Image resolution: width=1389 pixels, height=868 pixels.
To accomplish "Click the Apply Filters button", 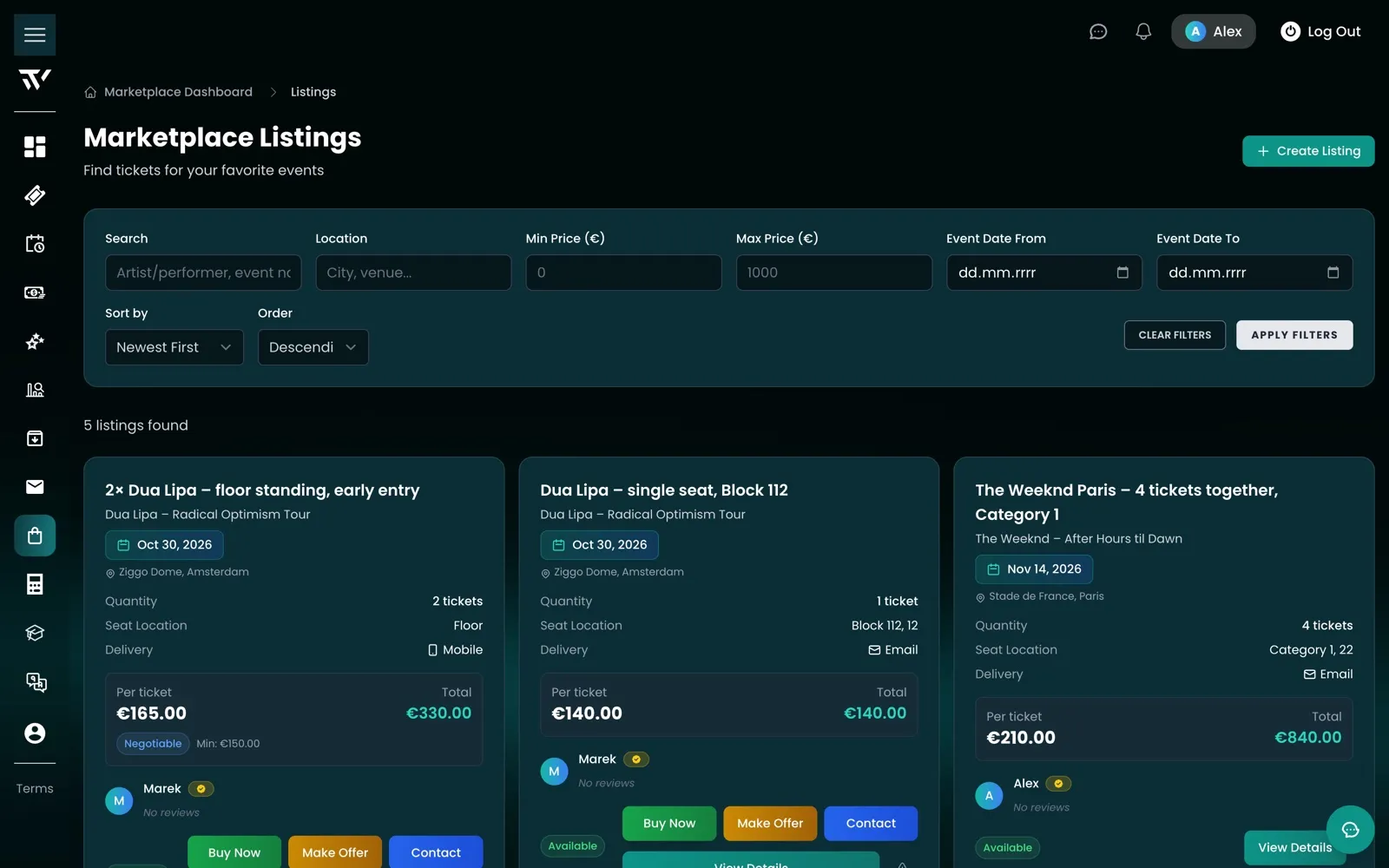I will [x=1294, y=335].
